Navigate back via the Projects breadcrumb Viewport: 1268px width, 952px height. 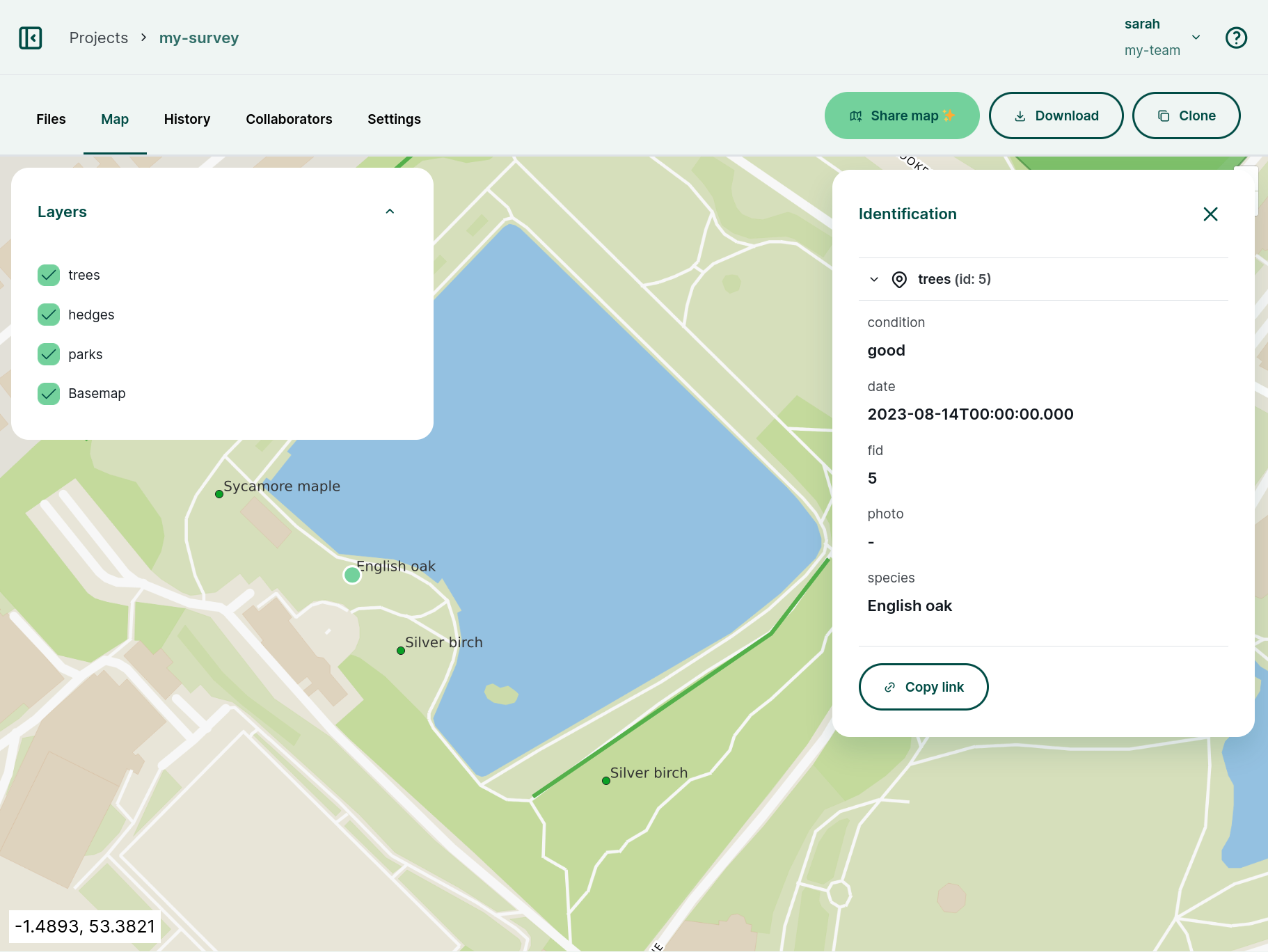pos(98,38)
